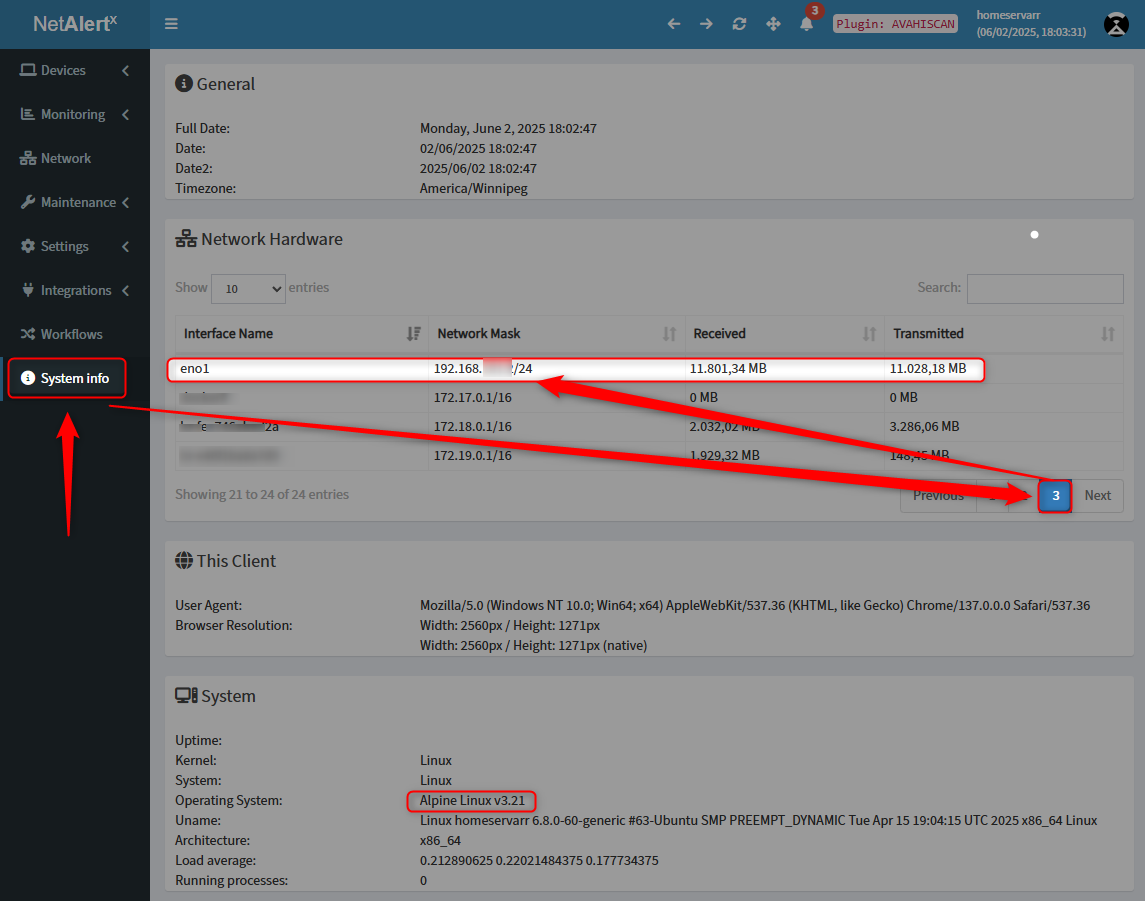Open the Show entries dropdown

point(248,289)
